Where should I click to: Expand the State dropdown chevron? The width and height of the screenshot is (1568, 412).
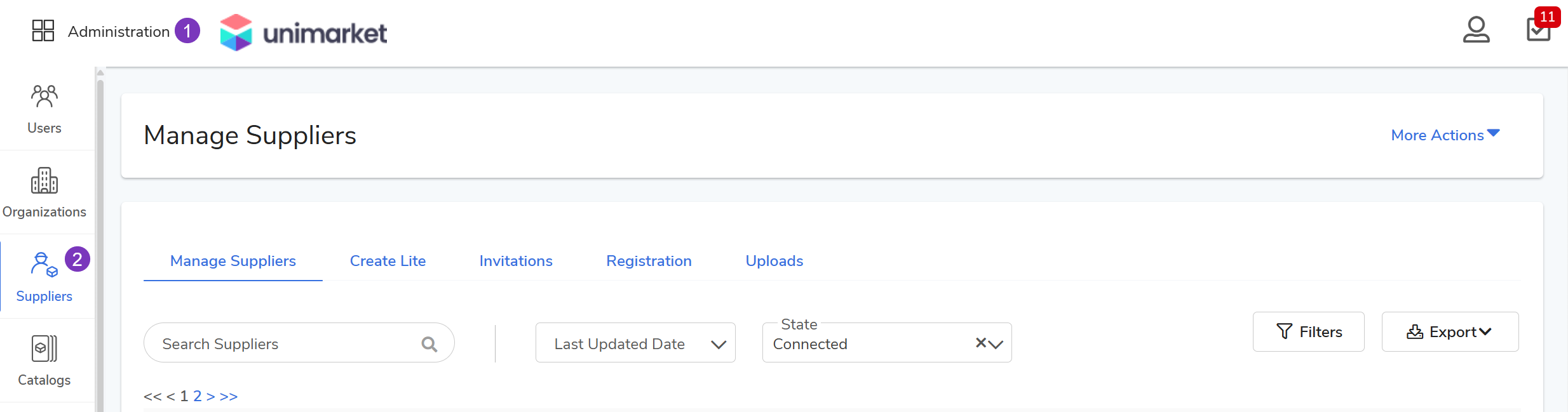coord(996,344)
